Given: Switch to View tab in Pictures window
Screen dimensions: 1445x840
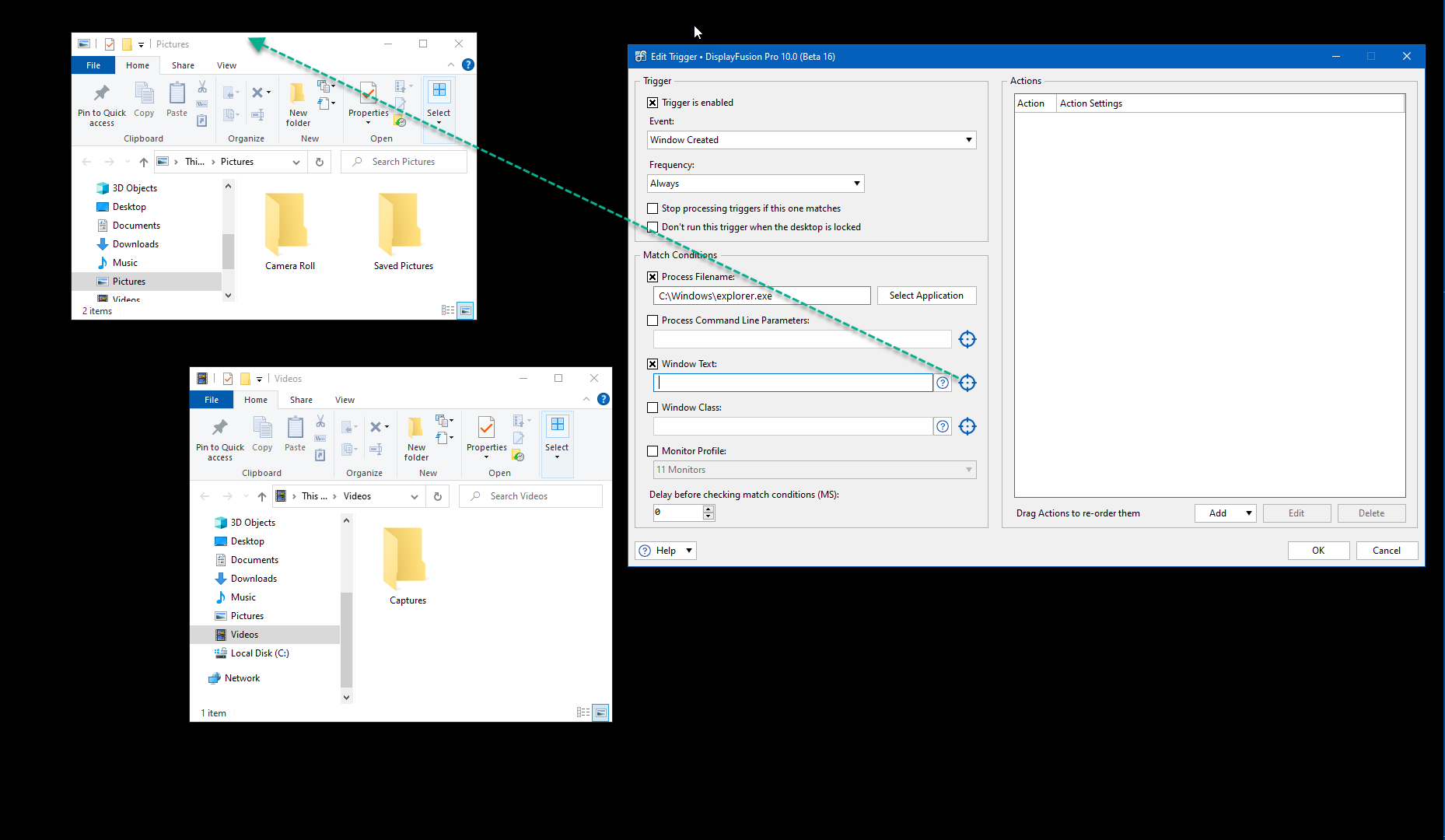Looking at the screenshot, I should click(x=226, y=65).
